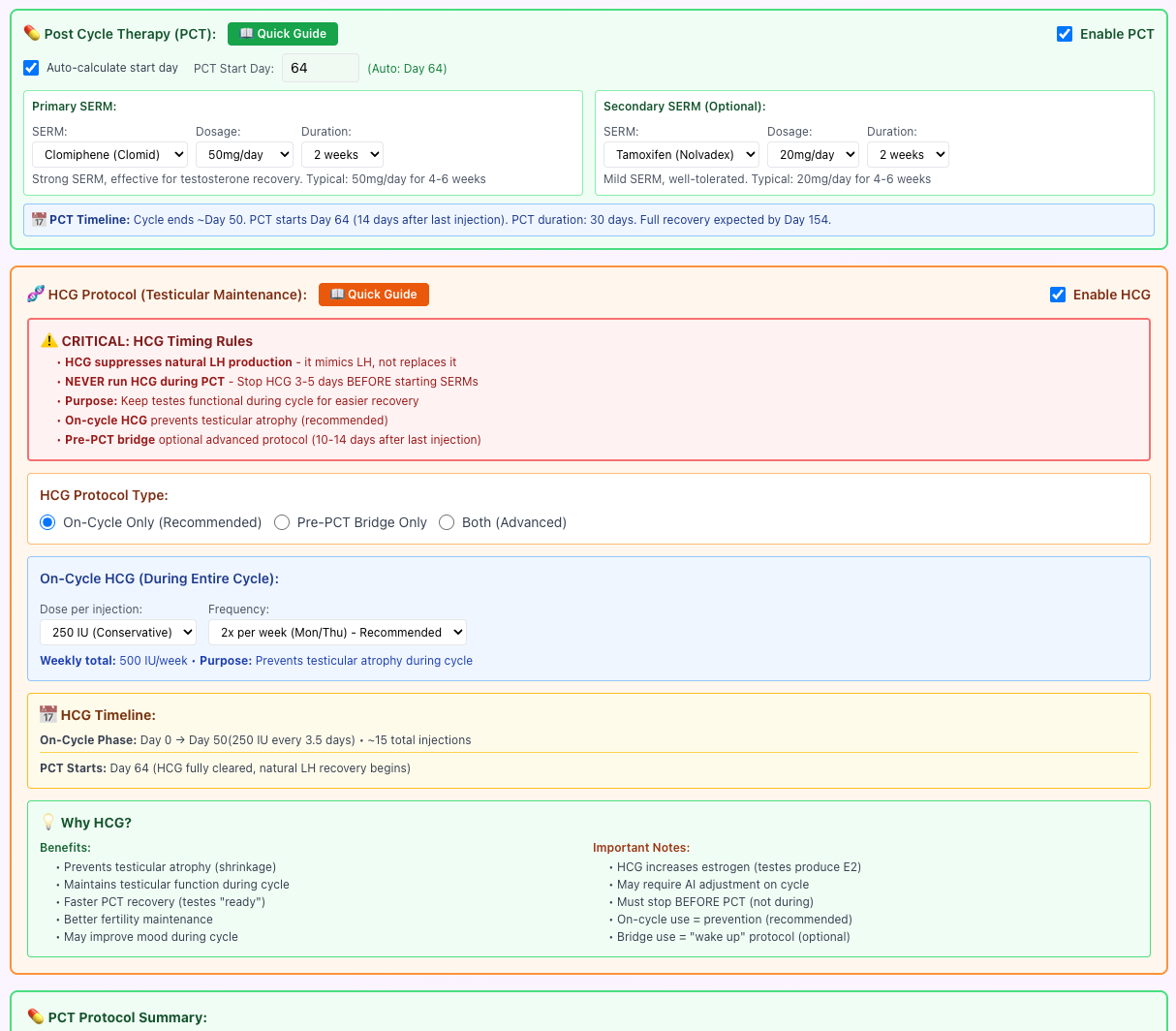Click the pill icon beside Post Cycle Therapy
Viewport: 1176px width, 1031px height.
tap(30, 33)
